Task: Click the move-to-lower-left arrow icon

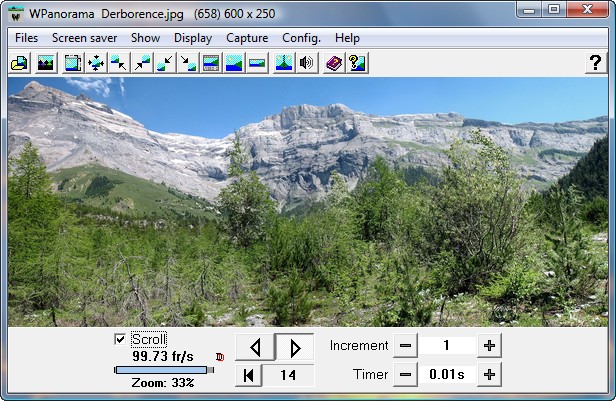Action: [x=165, y=63]
